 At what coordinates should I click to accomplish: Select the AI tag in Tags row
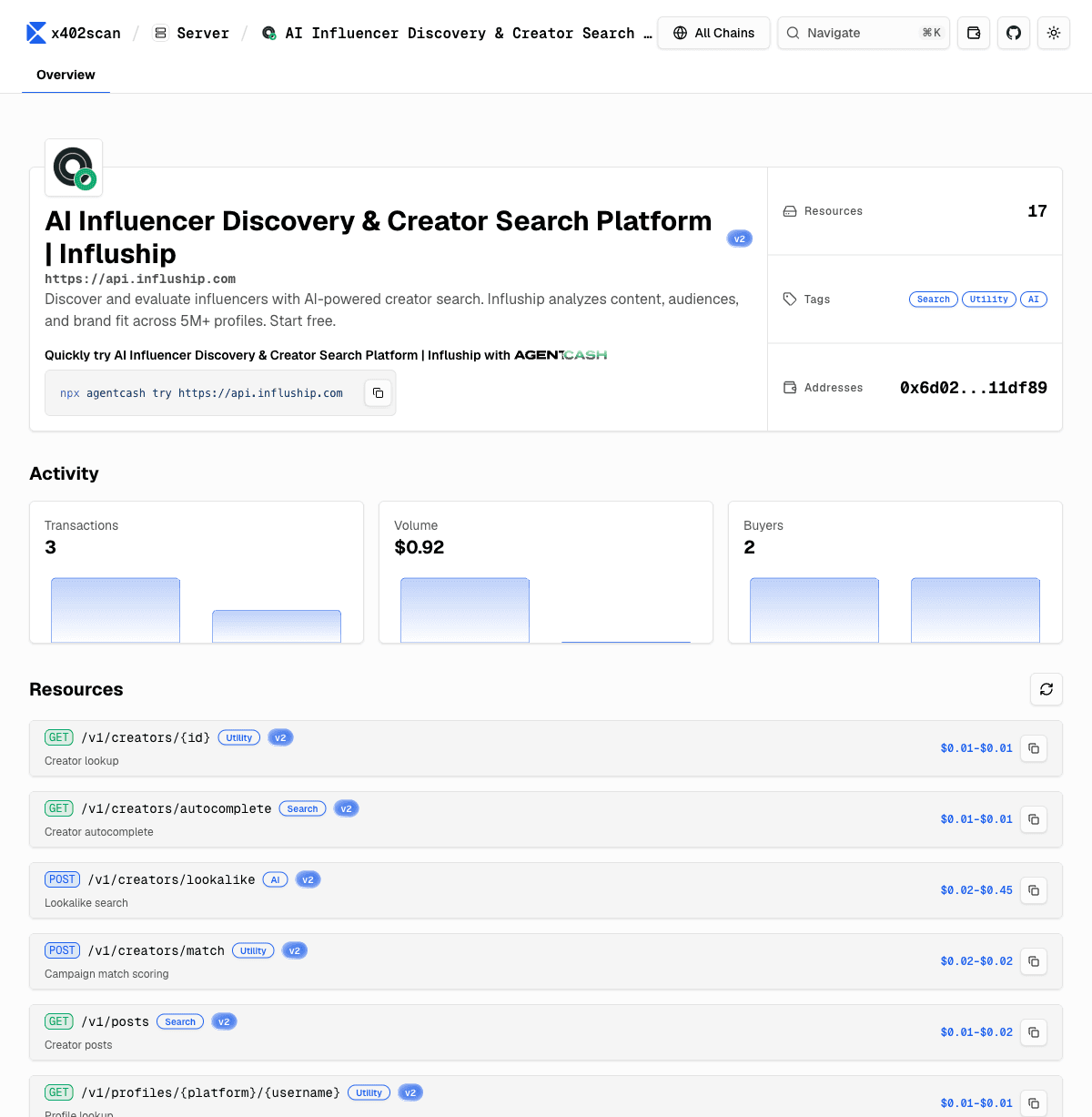[x=1034, y=300]
